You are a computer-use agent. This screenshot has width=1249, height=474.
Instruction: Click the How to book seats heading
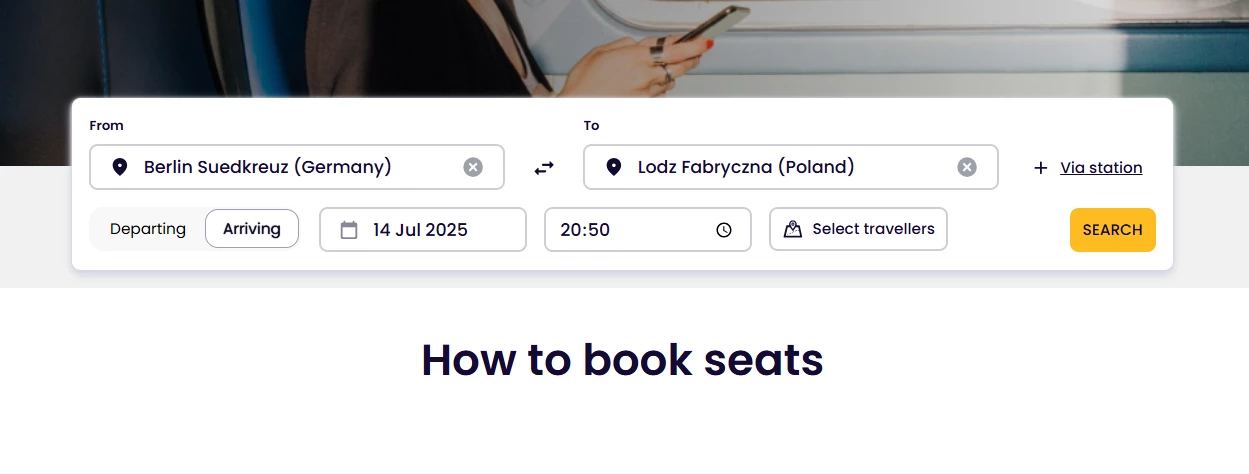[622, 360]
